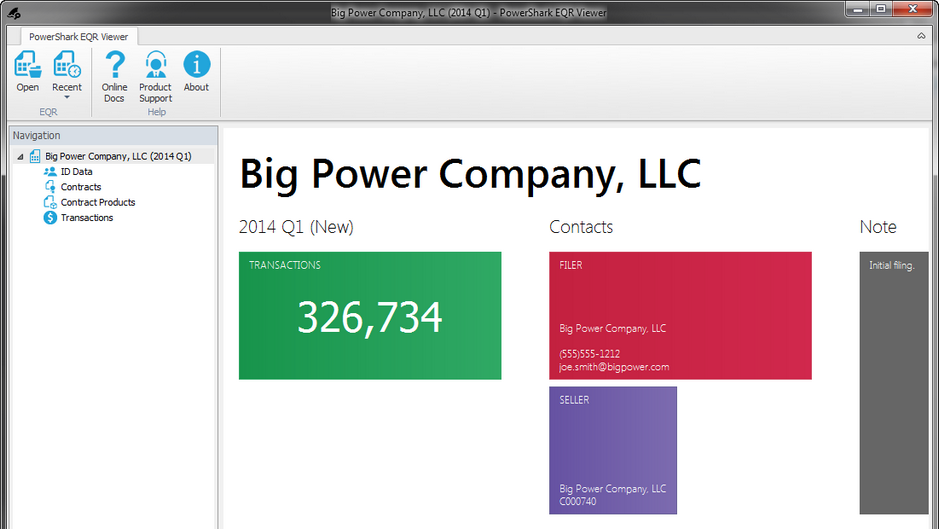Viewport: 939px width, 529px height.
Task: Open Contracts in navigation tree
Action: (x=81, y=187)
